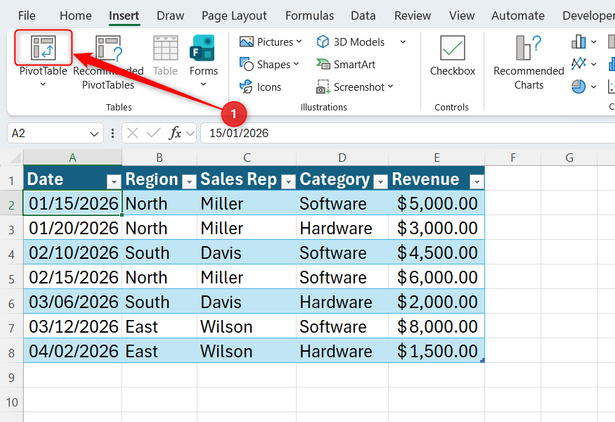Open the File tab
The image size is (615, 422).
point(26,16)
